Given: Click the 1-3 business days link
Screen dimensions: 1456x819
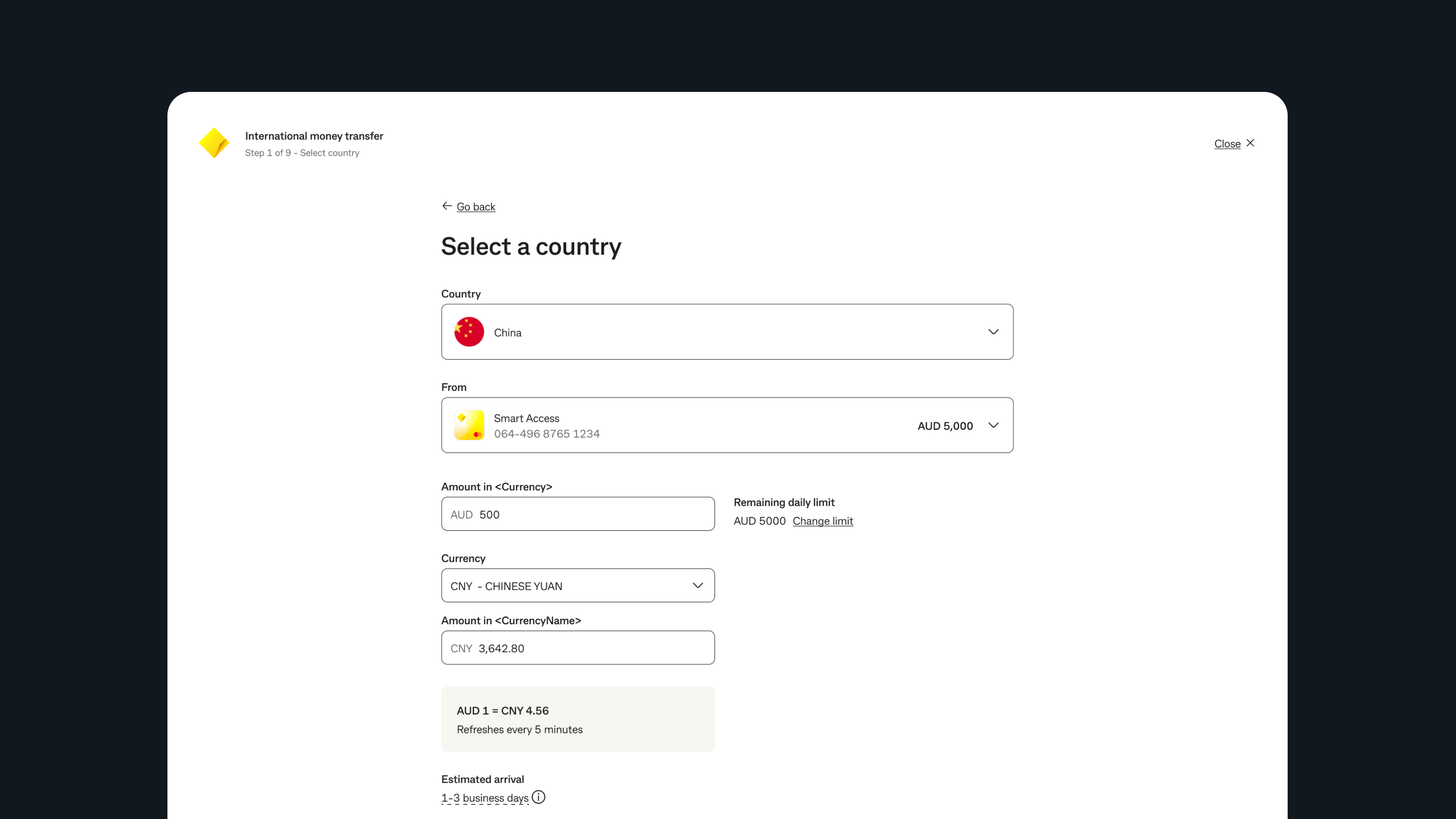Looking at the screenshot, I should (485, 798).
